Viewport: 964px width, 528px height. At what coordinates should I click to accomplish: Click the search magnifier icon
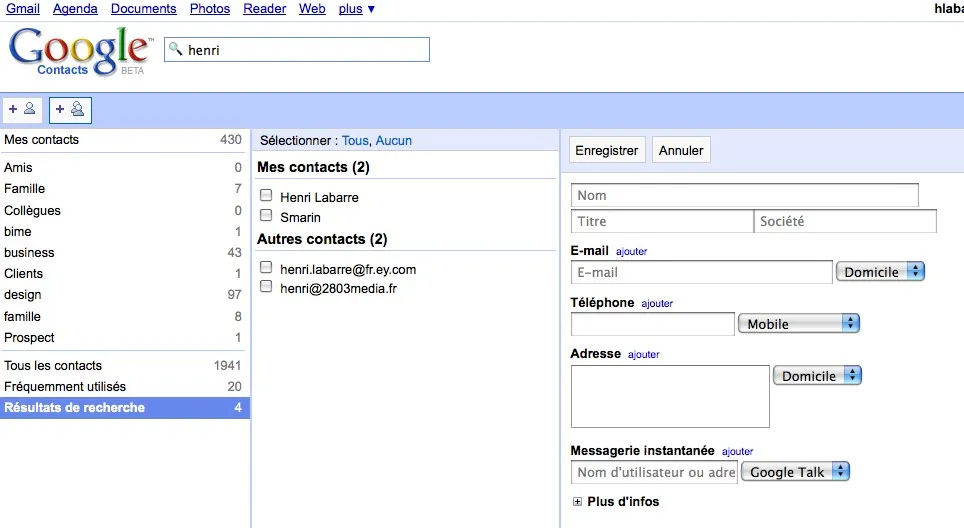(x=175, y=49)
